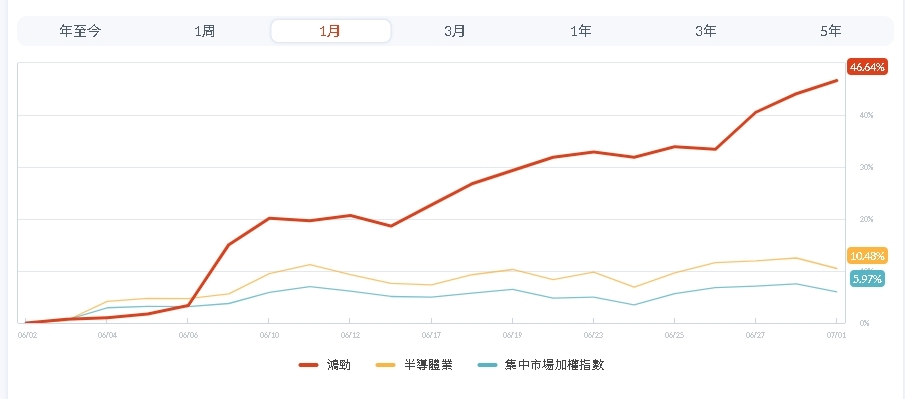This screenshot has height=399, width=905.
Task: Select the active 1月 range tab
Action: point(331,31)
